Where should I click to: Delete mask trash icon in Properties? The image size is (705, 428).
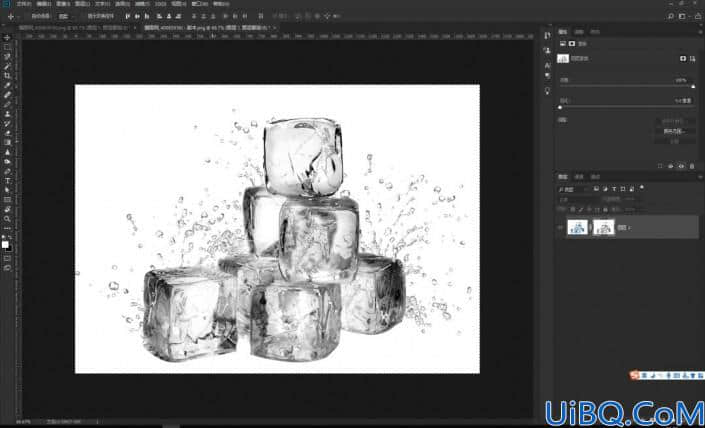692,166
